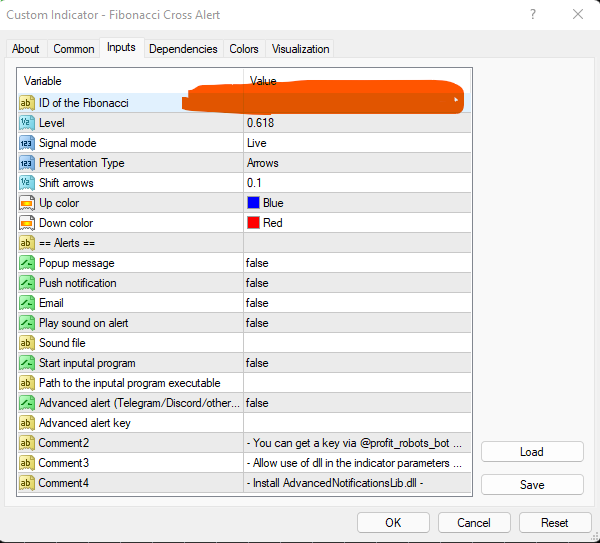Click the boolean icon beside Play sound on alert
This screenshot has width=600, height=543.
[27, 323]
